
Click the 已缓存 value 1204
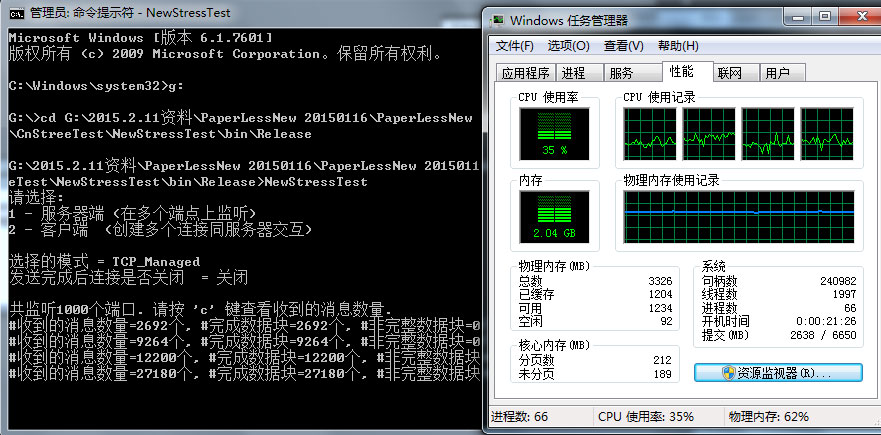click(x=660, y=294)
